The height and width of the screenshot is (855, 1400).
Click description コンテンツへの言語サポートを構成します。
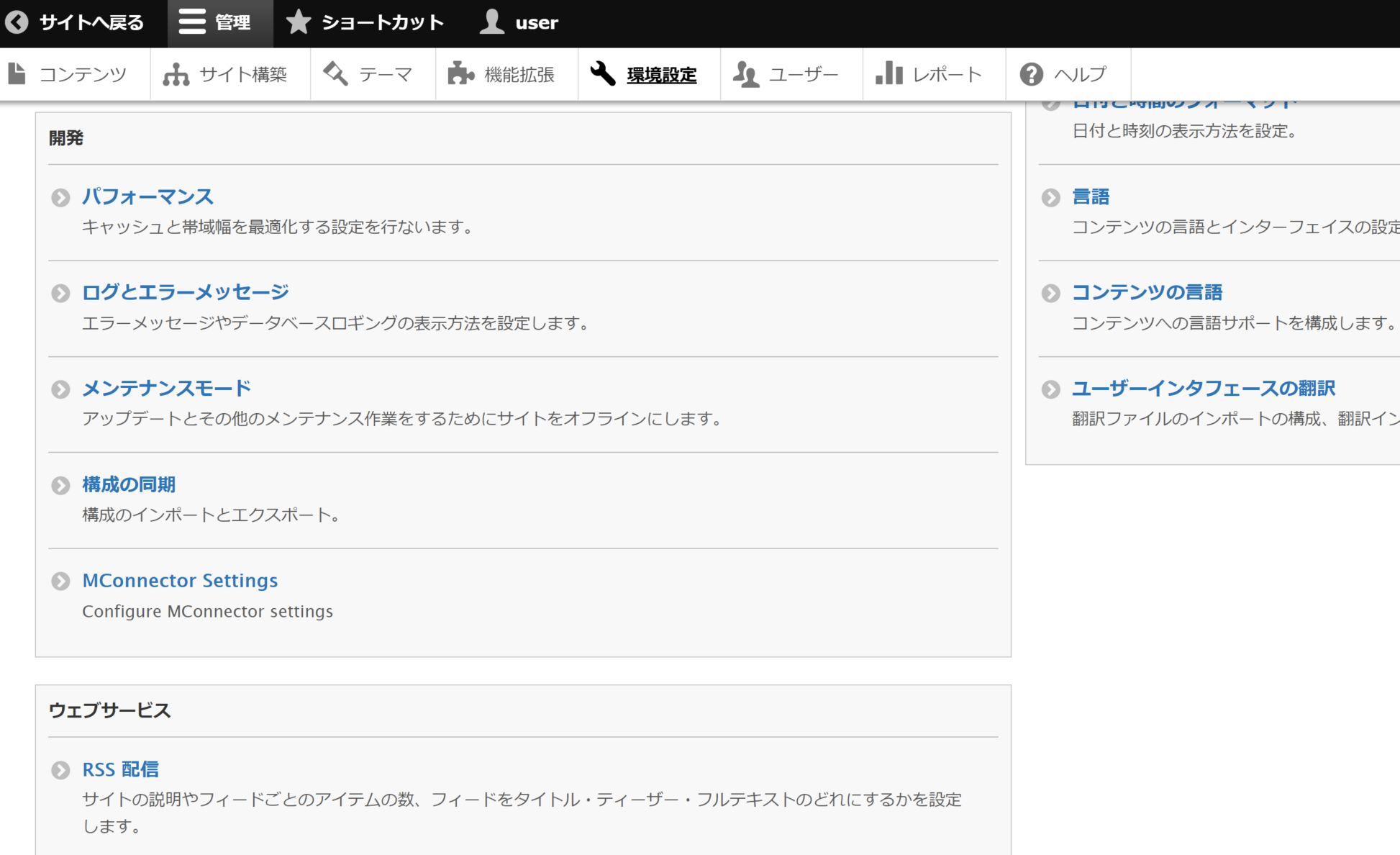pyautogui.click(x=1235, y=322)
